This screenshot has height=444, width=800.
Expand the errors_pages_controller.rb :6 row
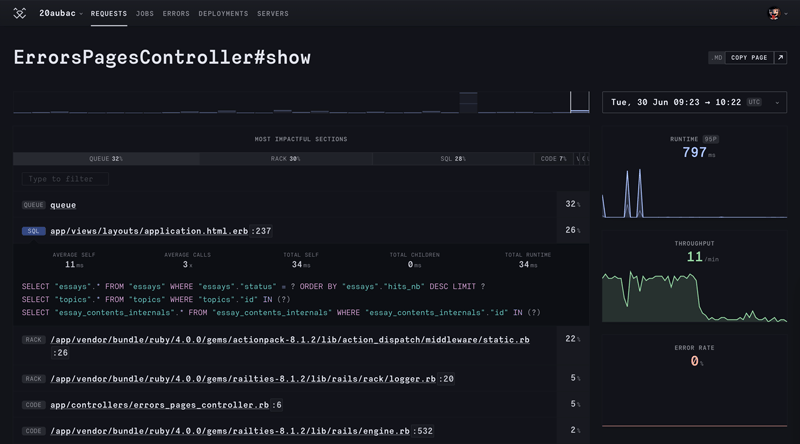coord(301,405)
